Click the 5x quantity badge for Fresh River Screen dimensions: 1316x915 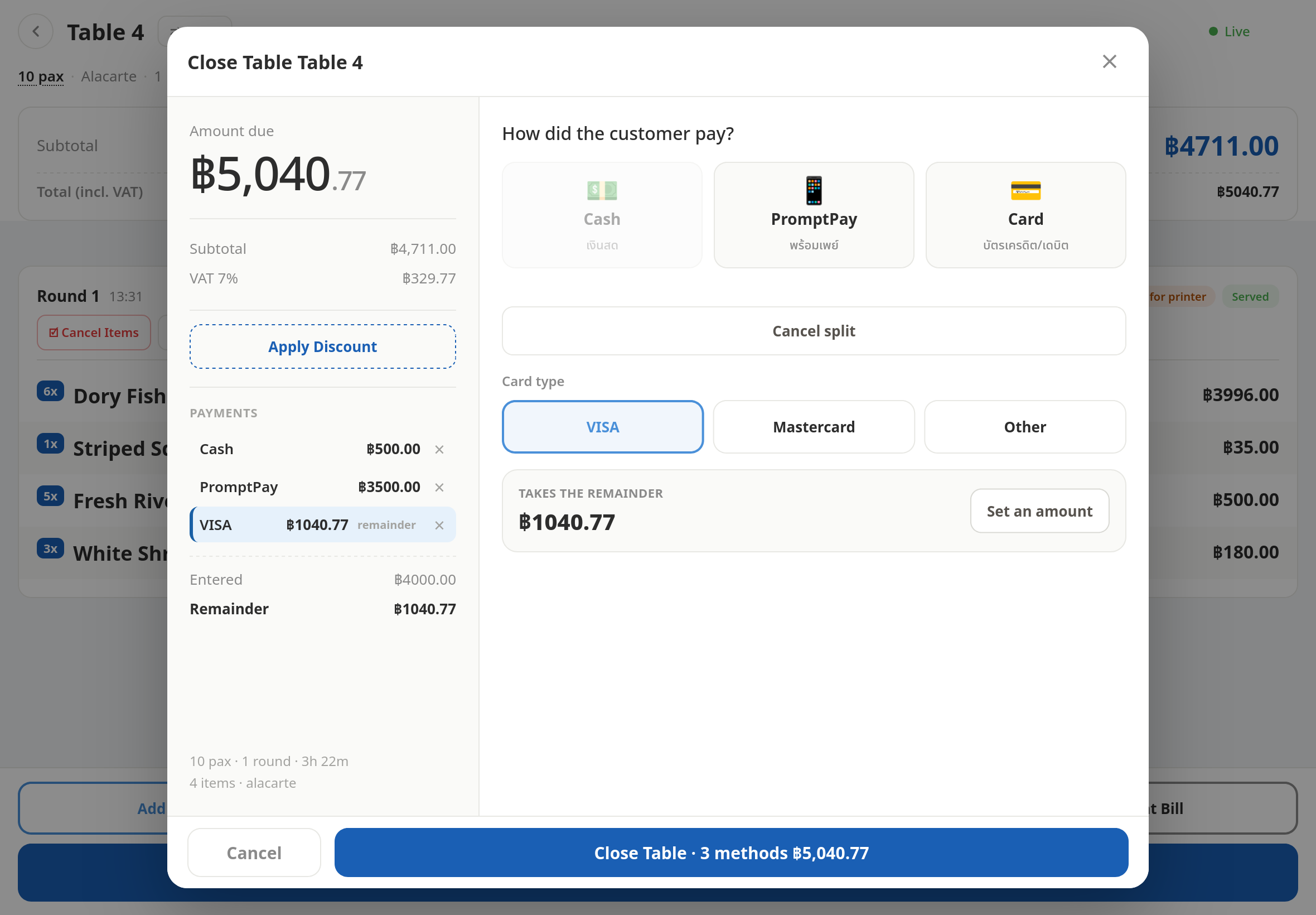50,496
